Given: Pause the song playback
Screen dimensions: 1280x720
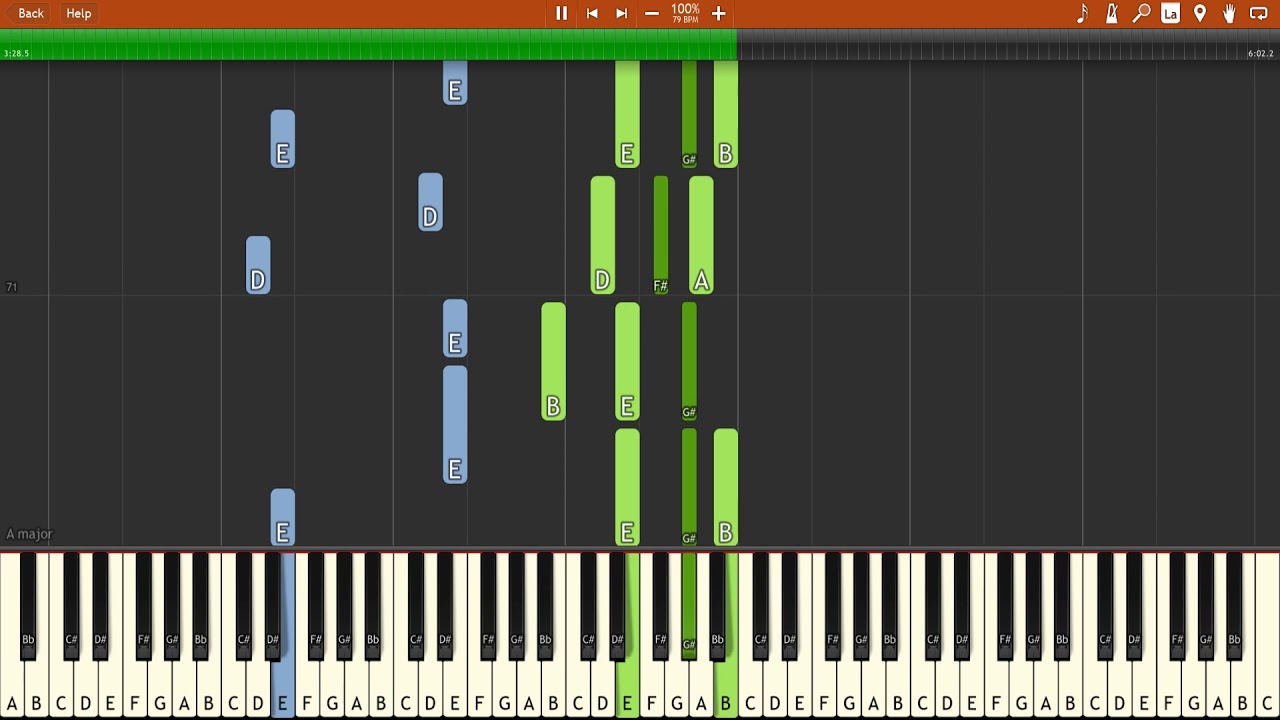Looking at the screenshot, I should [561, 13].
